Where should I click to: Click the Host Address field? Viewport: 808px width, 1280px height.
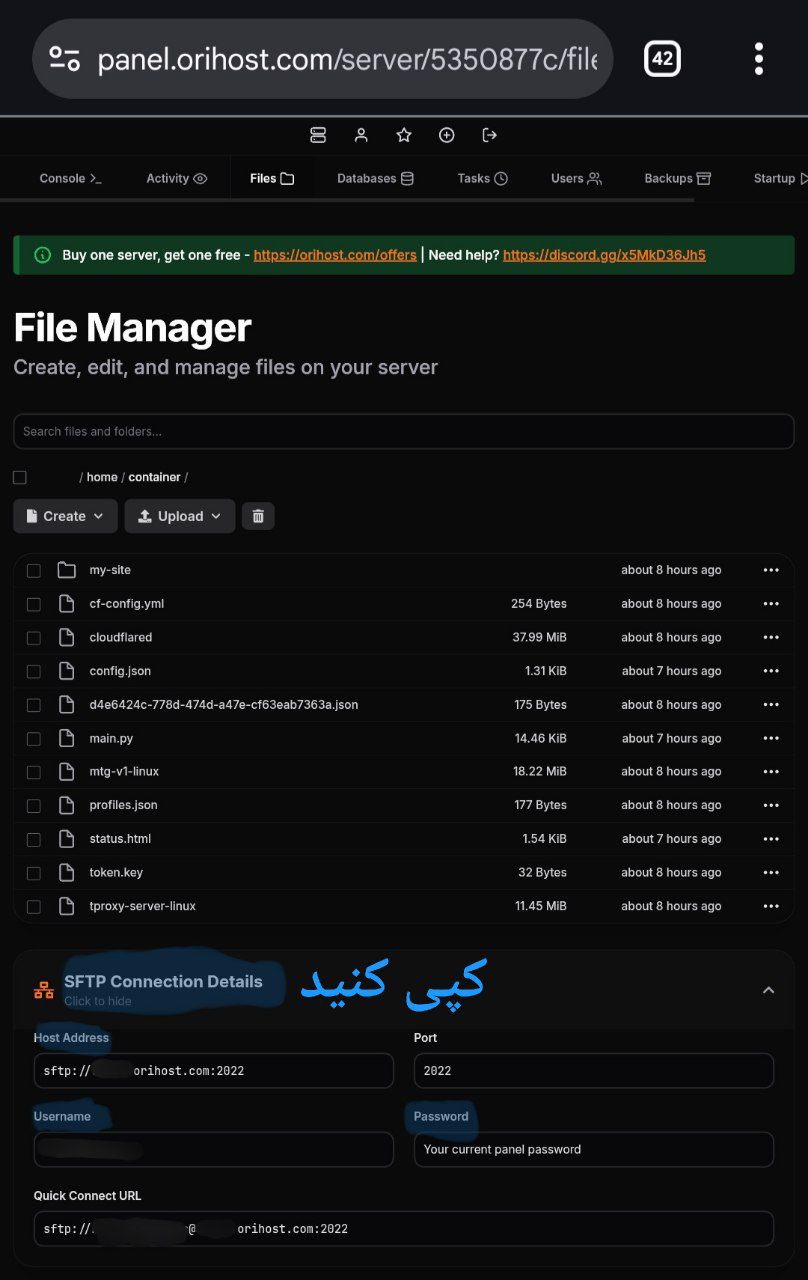(x=214, y=1070)
